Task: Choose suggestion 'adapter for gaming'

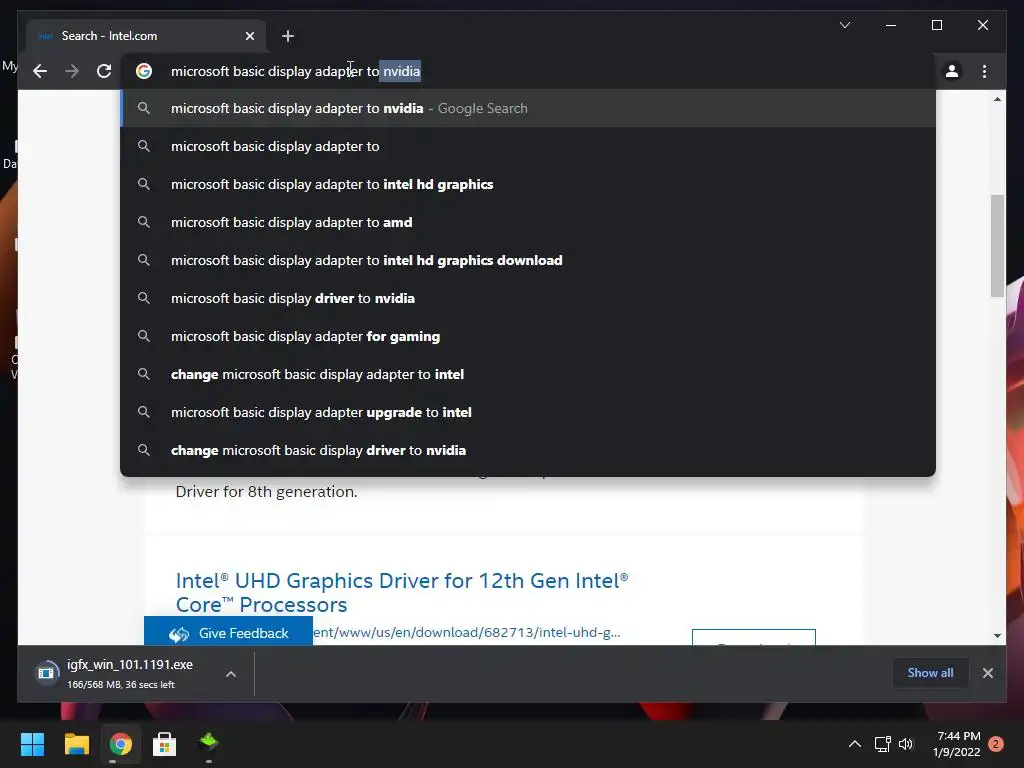Action: (528, 336)
